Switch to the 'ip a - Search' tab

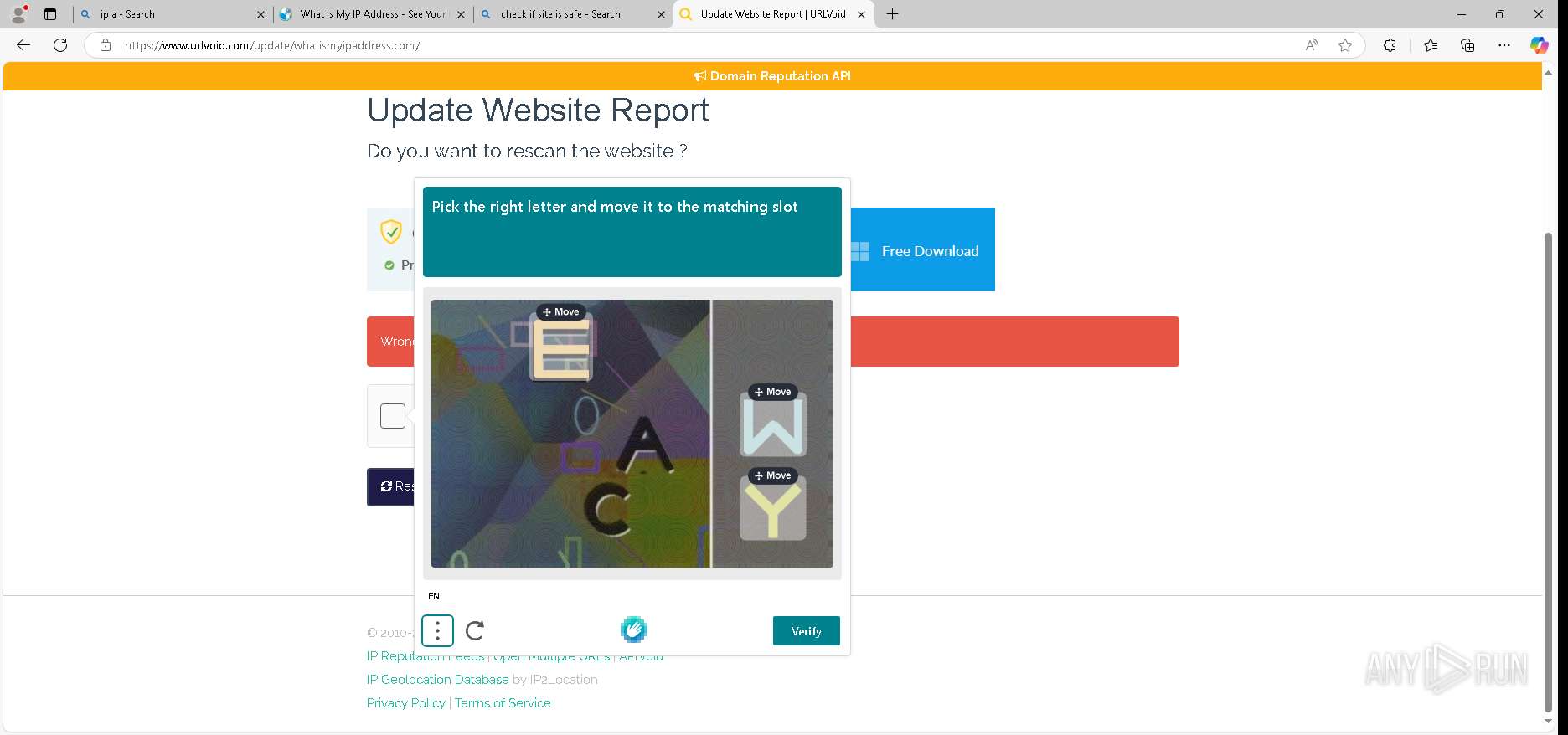[x=171, y=14]
